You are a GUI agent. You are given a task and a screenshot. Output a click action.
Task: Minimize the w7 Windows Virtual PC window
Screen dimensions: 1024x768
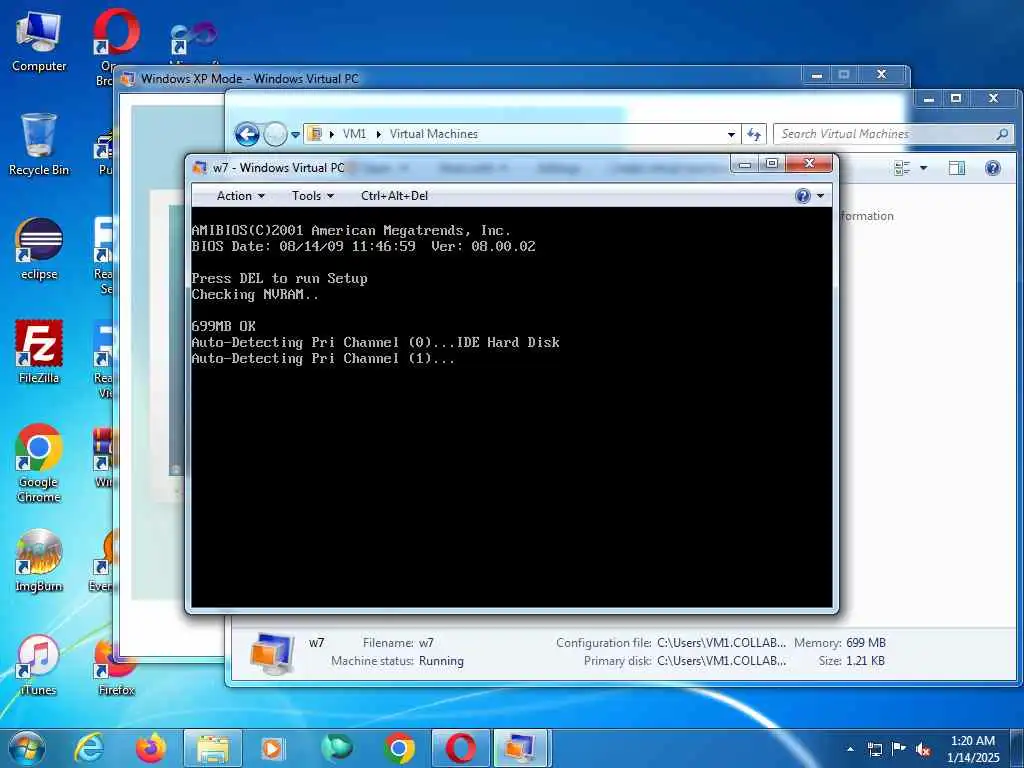click(x=744, y=164)
